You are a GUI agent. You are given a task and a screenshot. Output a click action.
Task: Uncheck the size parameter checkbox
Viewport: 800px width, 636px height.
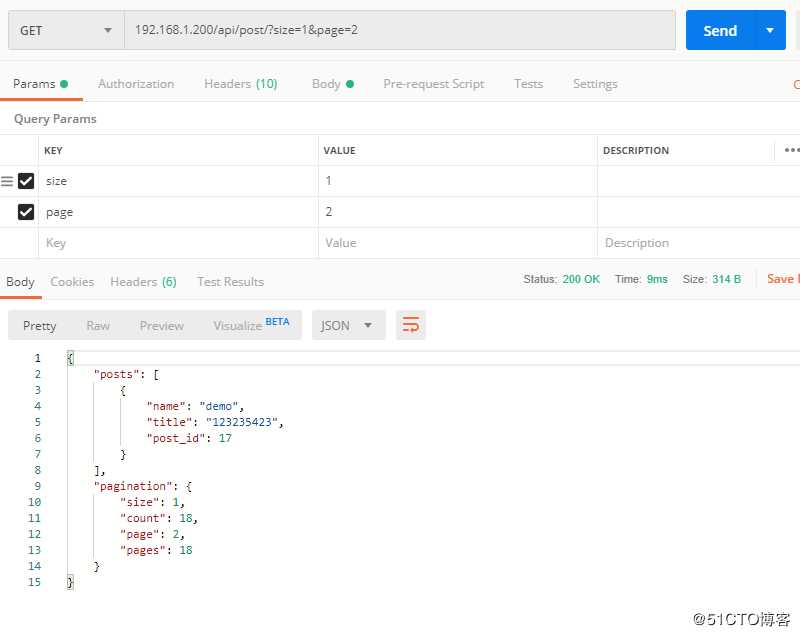pos(26,181)
